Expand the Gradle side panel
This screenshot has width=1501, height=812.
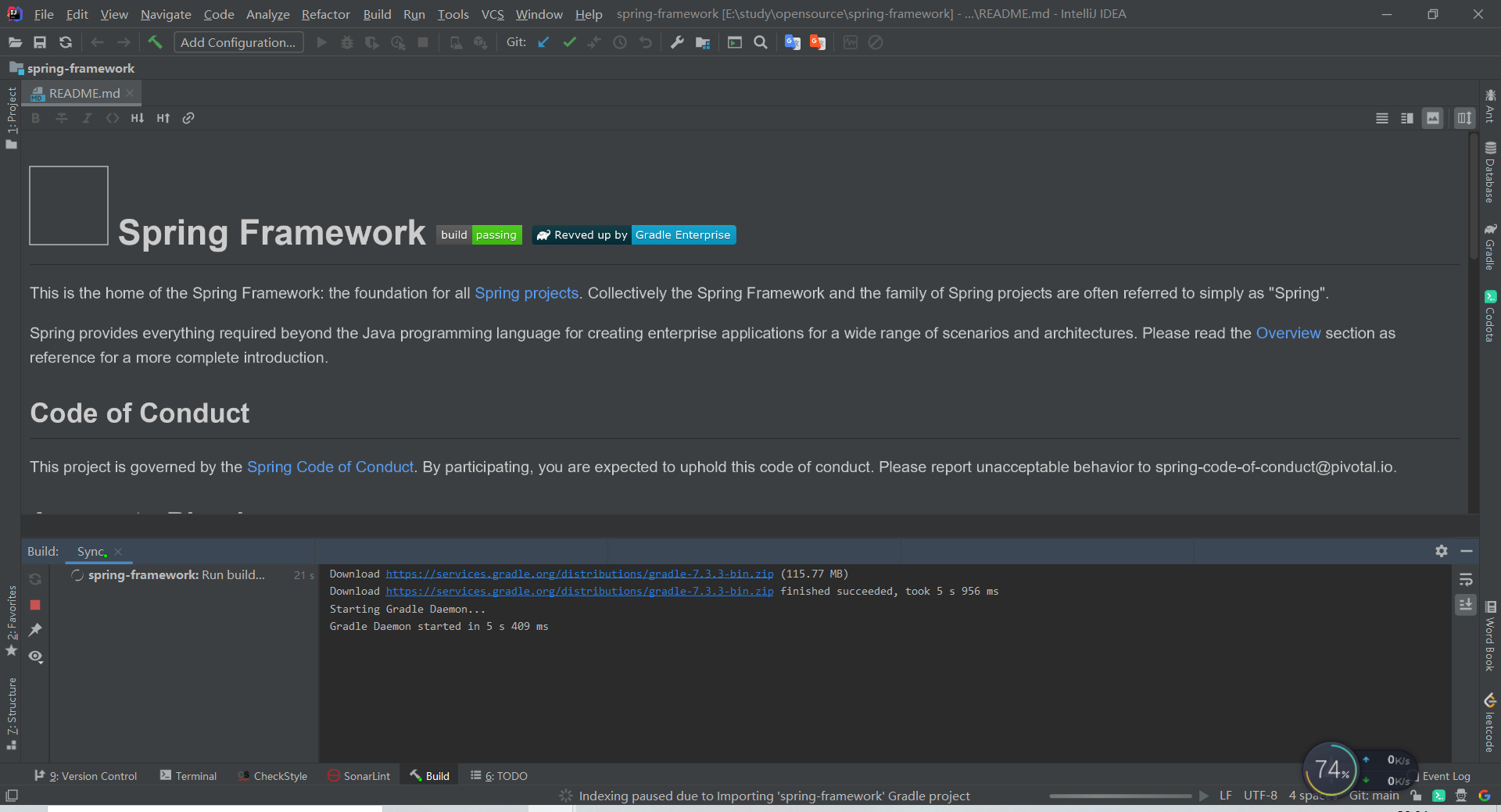tap(1490, 246)
